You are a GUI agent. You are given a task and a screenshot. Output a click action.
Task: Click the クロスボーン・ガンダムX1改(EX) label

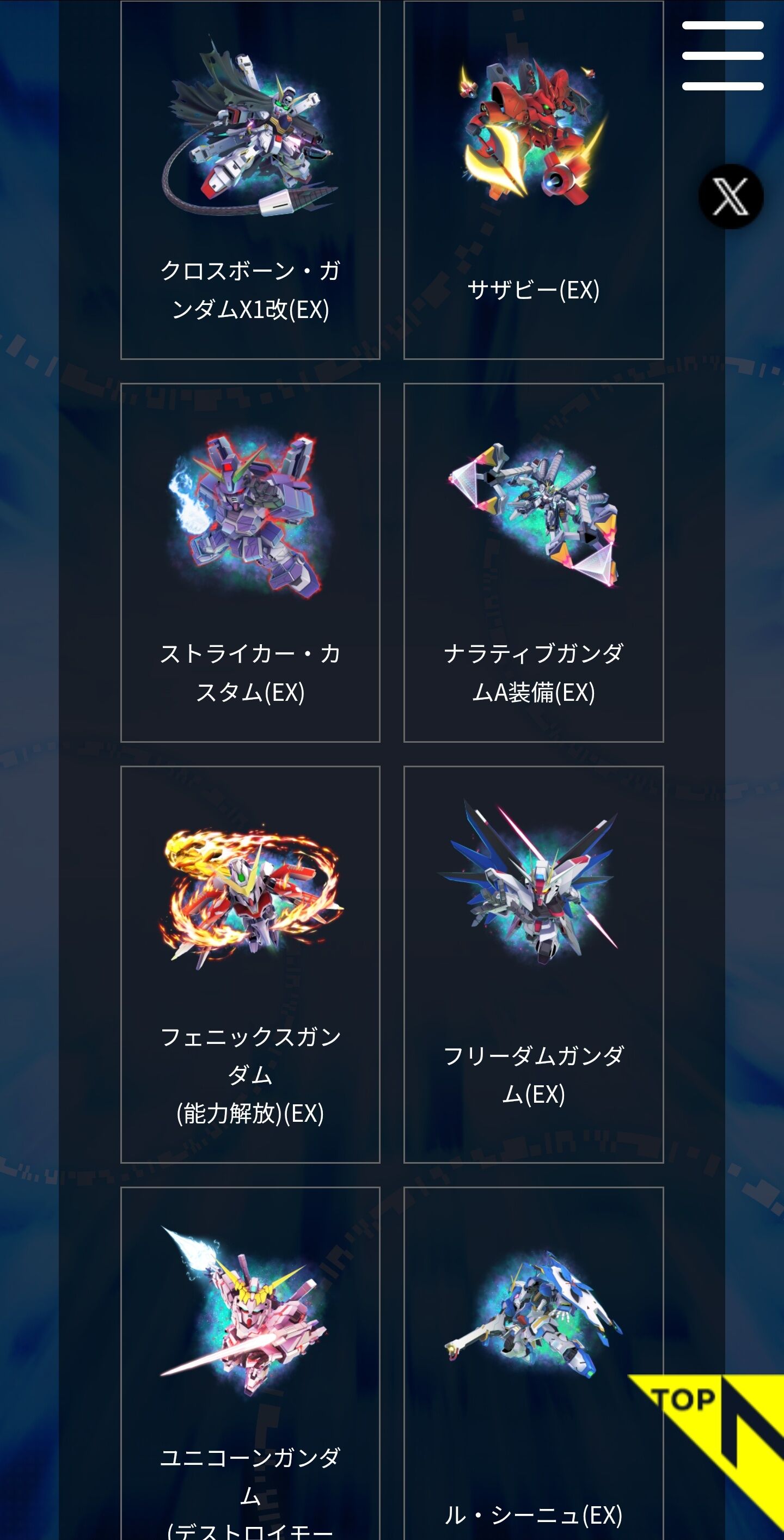[x=250, y=290]
